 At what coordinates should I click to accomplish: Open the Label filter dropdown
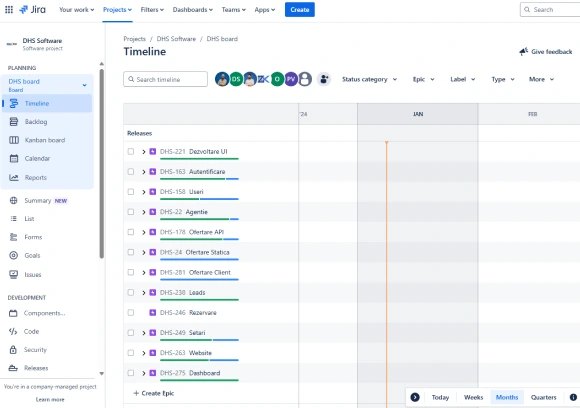click(462, 79)
